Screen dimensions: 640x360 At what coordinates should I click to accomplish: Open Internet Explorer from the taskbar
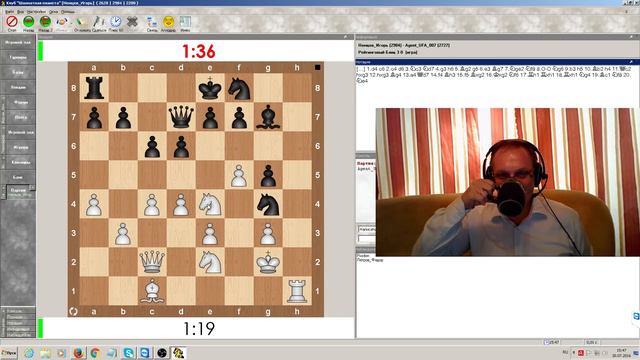29,353
